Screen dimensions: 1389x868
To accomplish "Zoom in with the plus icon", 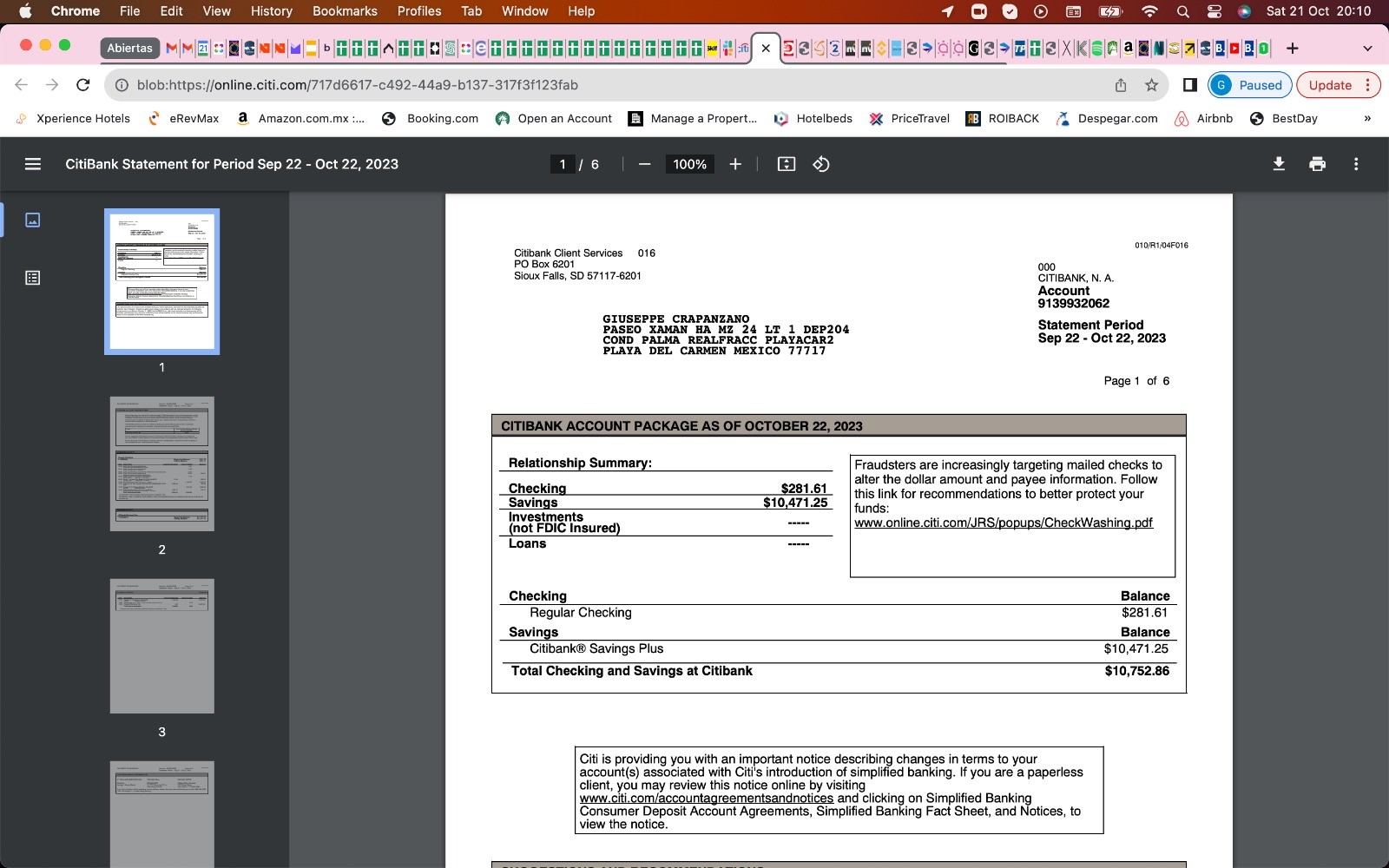I will click(x=735, y=164).
